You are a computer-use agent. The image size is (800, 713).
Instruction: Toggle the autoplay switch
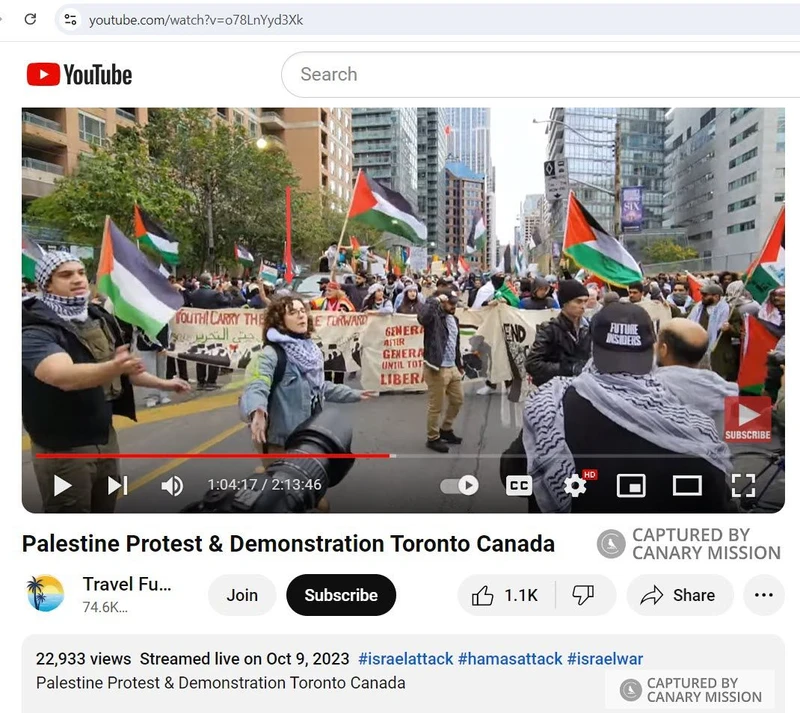click(459, 485)
